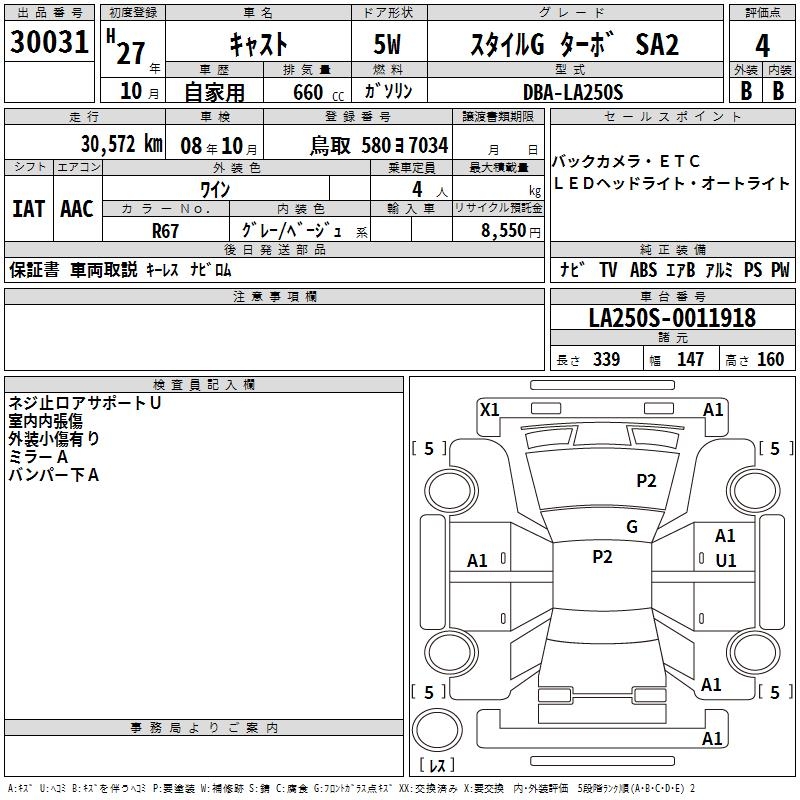Select アルミ equipment entry
This screenshot has height=800, width=800.
pyautogui.click(x=719, y=270)
